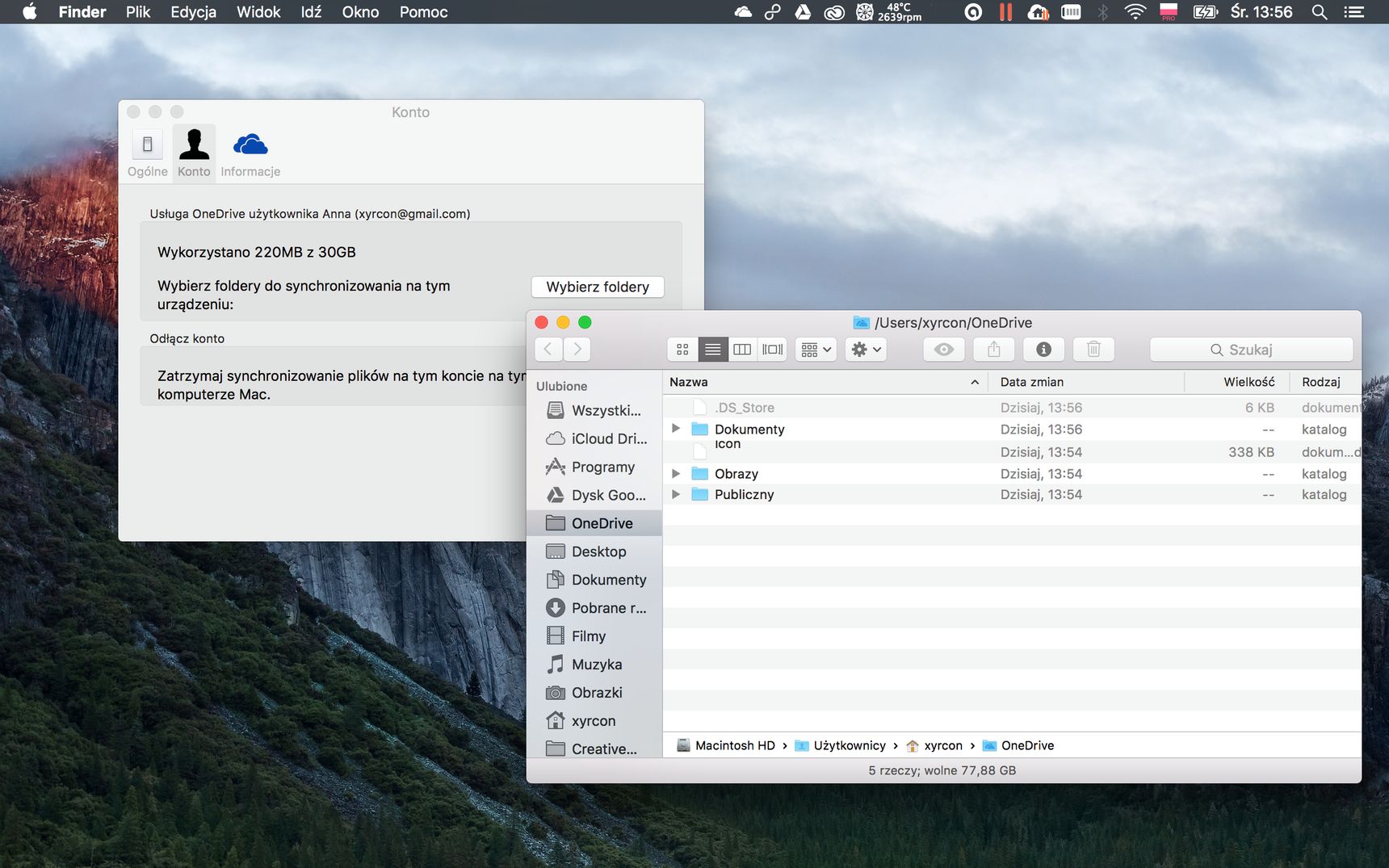
Task: Open Programy in Finder sidebar
Action: pyautogui.click(x=594, y=467)
